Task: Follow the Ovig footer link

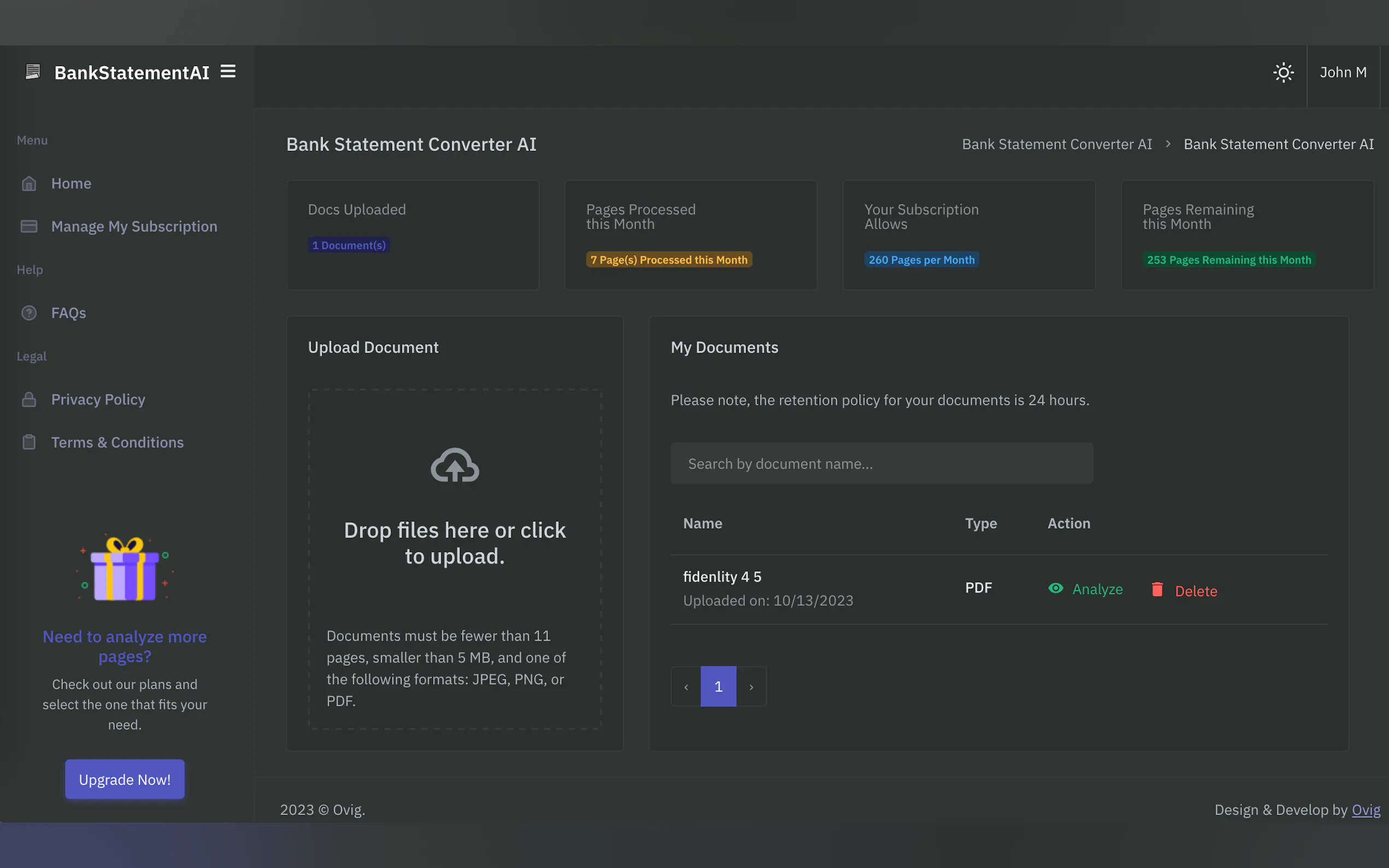Action: click(1365, 810)
